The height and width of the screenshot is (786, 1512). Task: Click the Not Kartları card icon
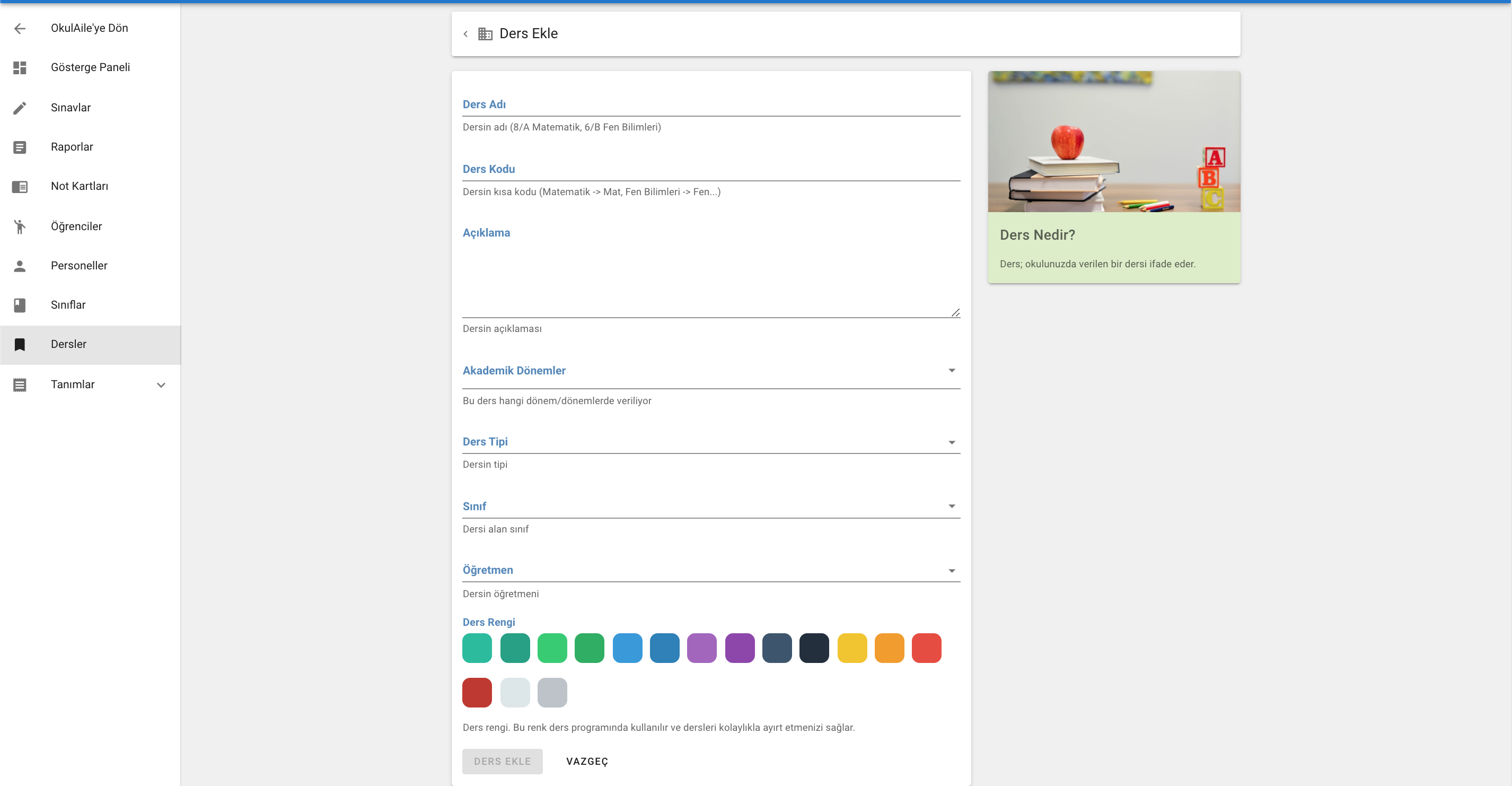point(20,187)
